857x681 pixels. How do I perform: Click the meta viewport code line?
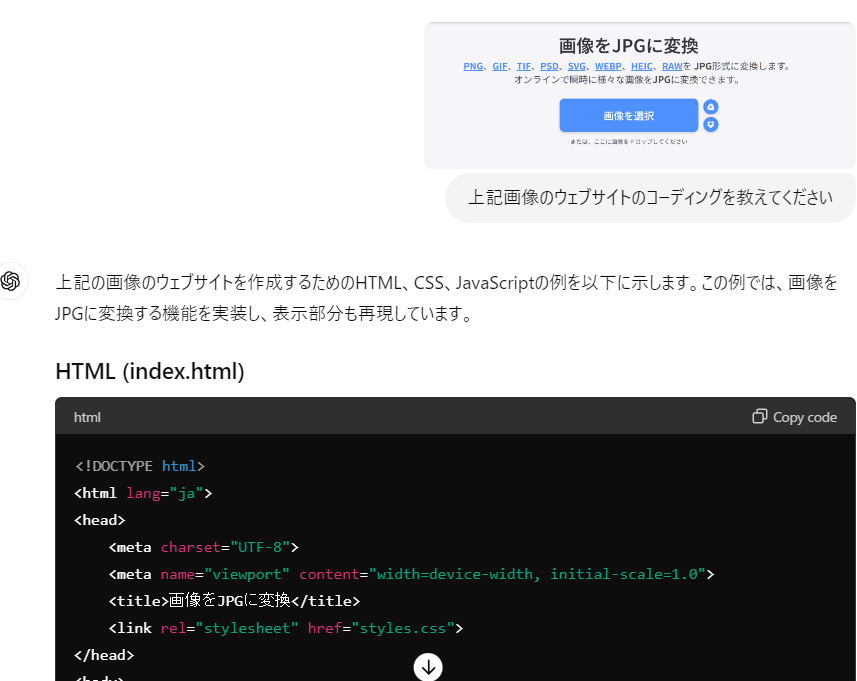coord(412,574)
